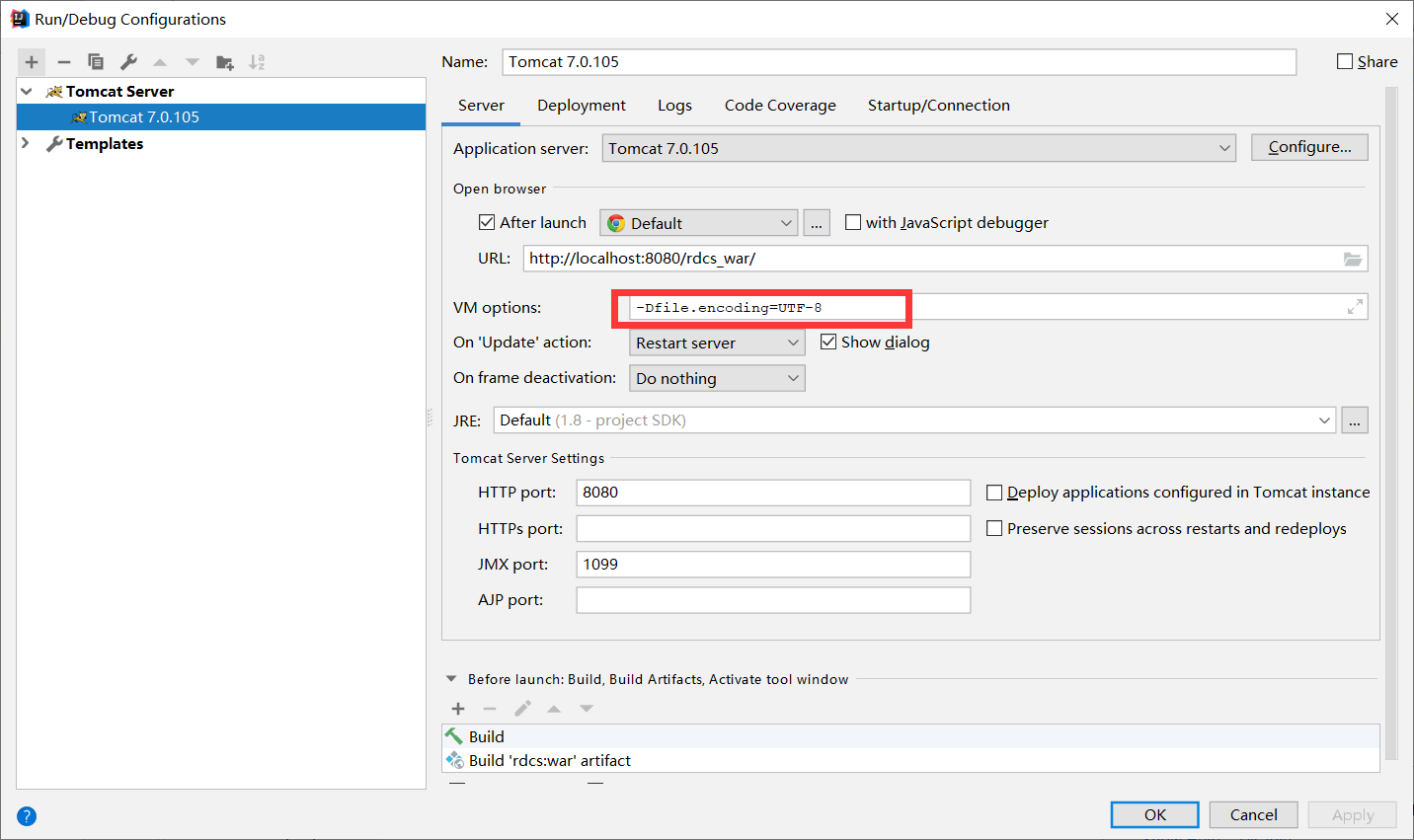Select the Tomcat Server tree group

click(221, 91)
